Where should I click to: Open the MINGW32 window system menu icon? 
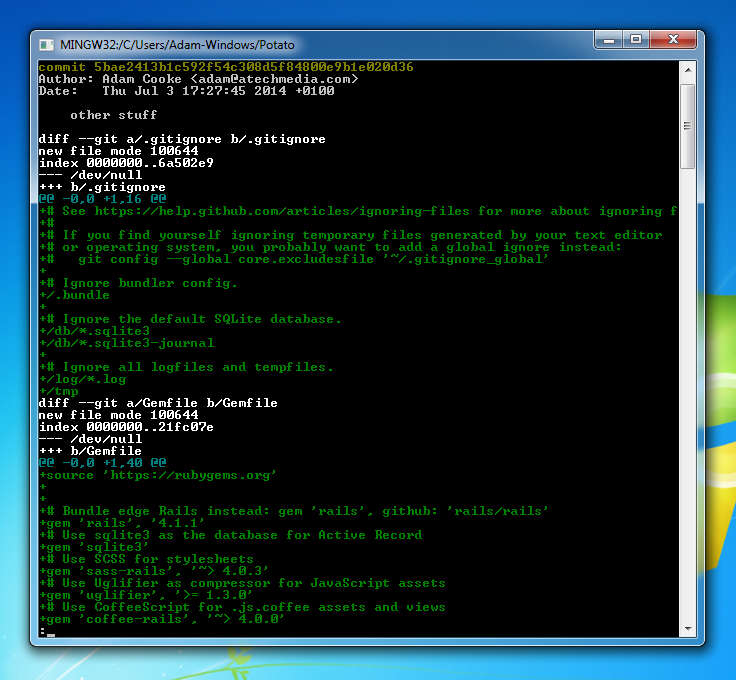(x=46, y=45)
